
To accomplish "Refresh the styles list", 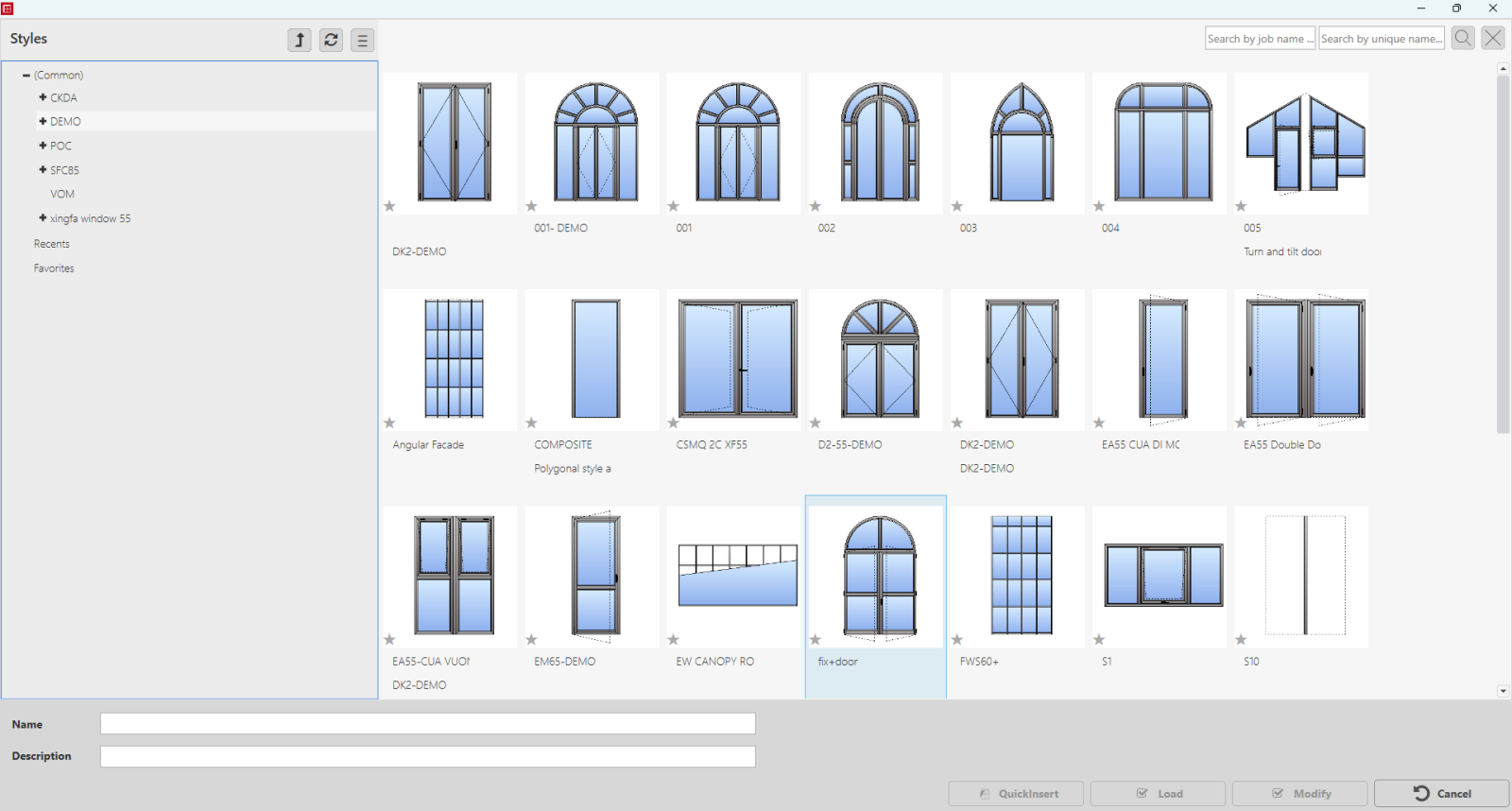I will [331, 40].
